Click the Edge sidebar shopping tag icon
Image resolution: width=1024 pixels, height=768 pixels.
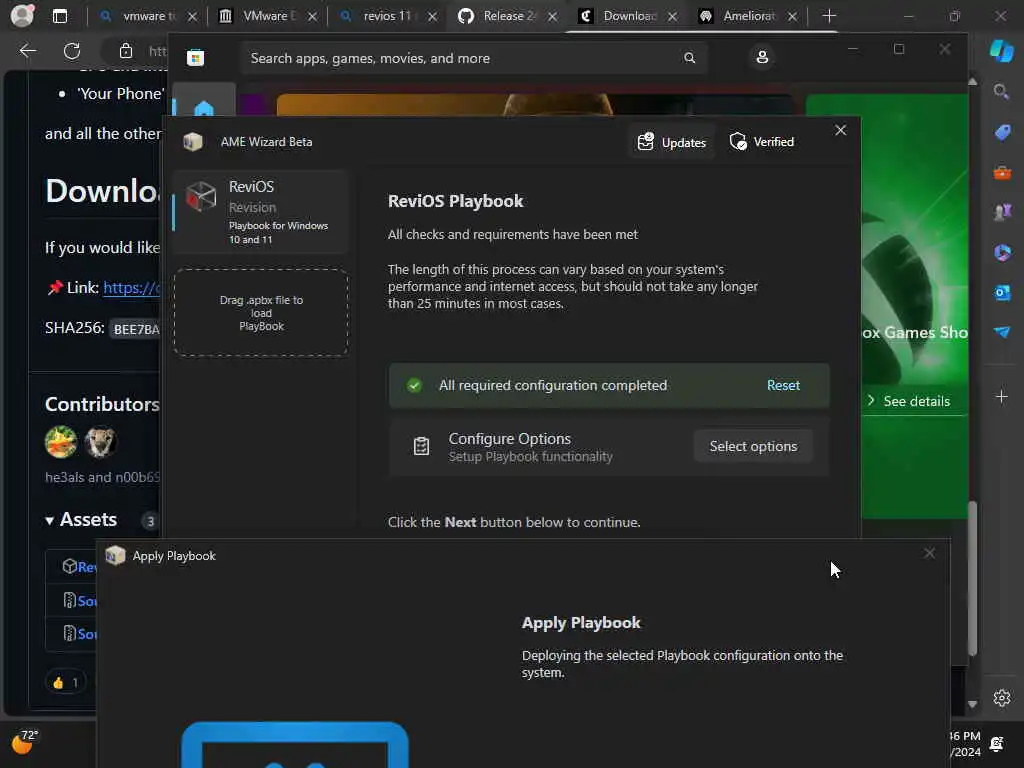(x=1002, y=133)
